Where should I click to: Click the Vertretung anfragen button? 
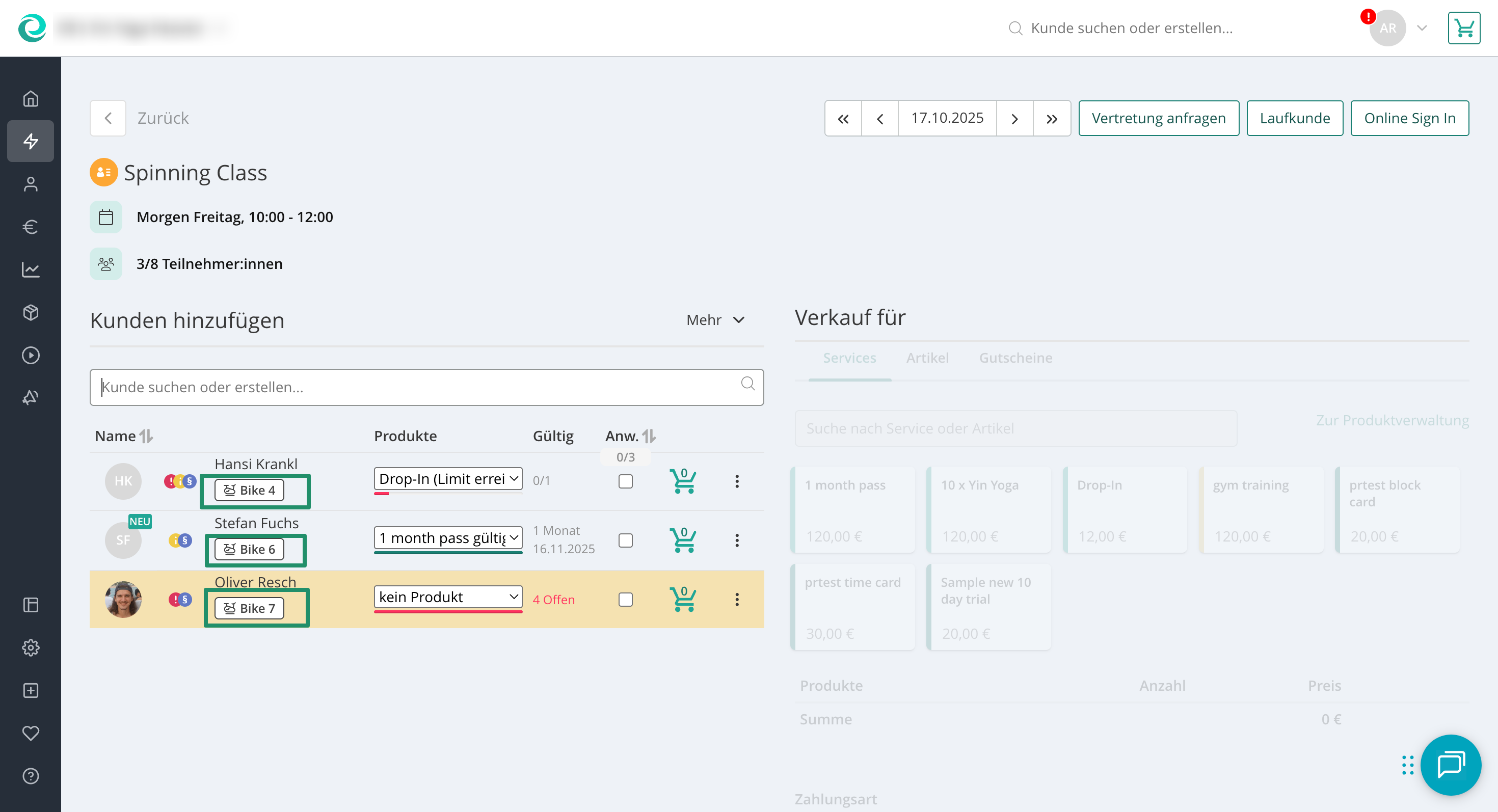pos(1158,119)
